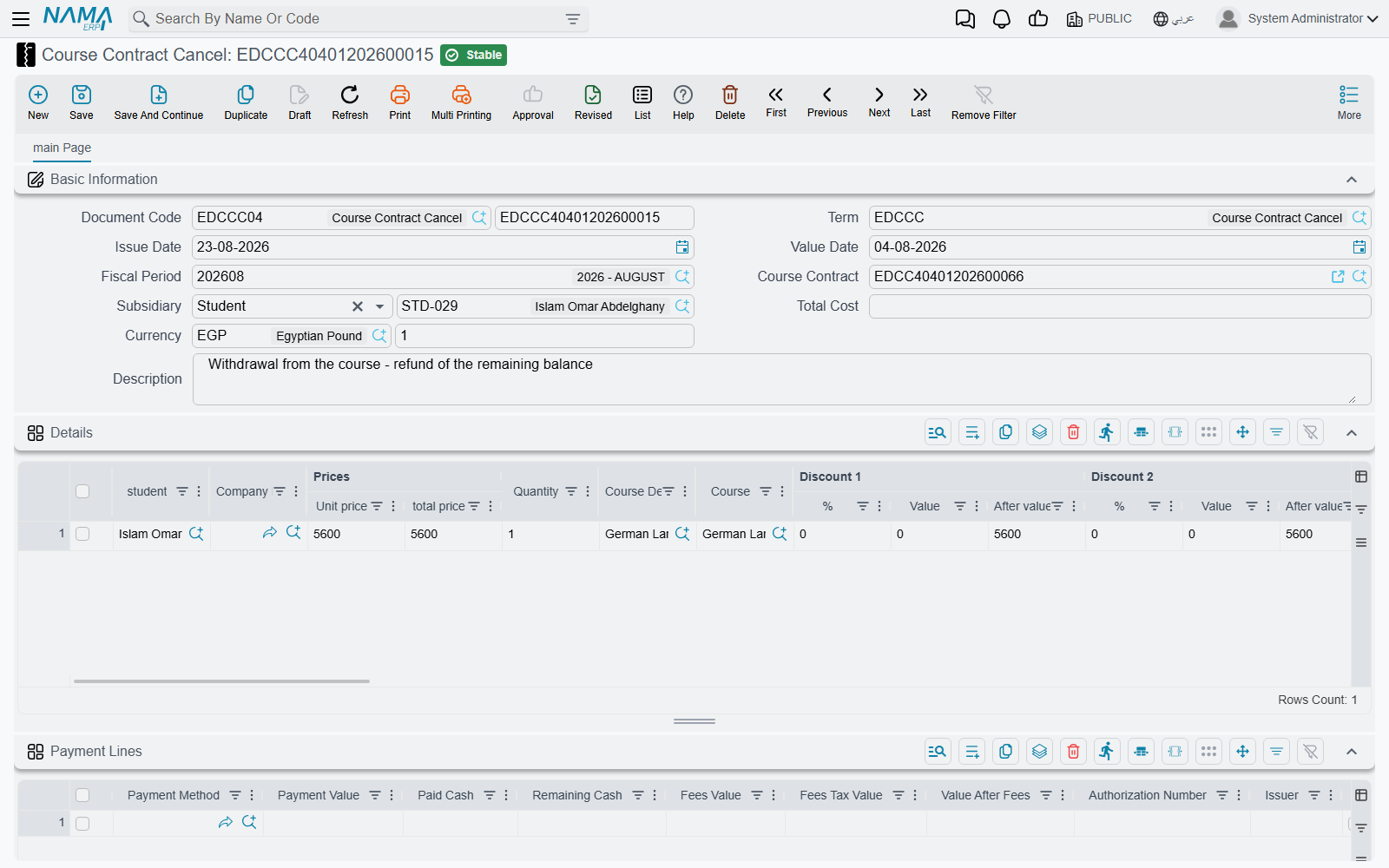Open the More options menu

click(1349, 102)
